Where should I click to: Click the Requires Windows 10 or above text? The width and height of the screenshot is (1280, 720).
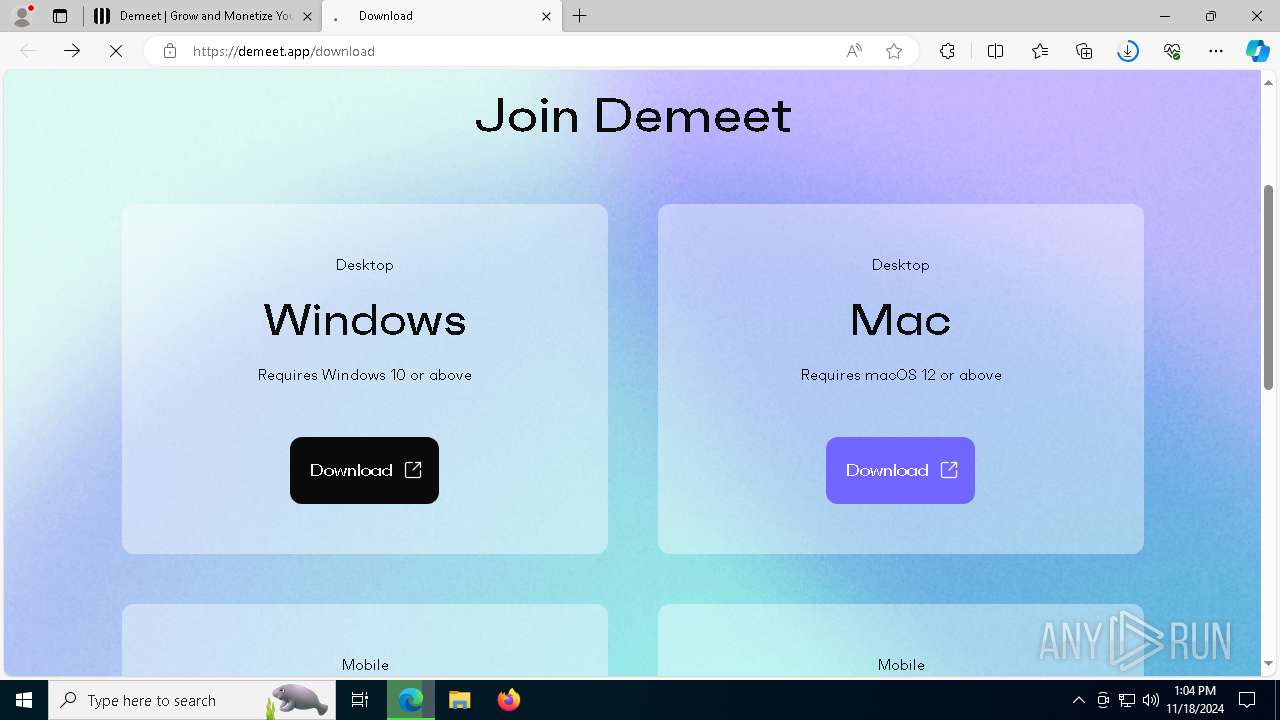click(x=365, y=375)
